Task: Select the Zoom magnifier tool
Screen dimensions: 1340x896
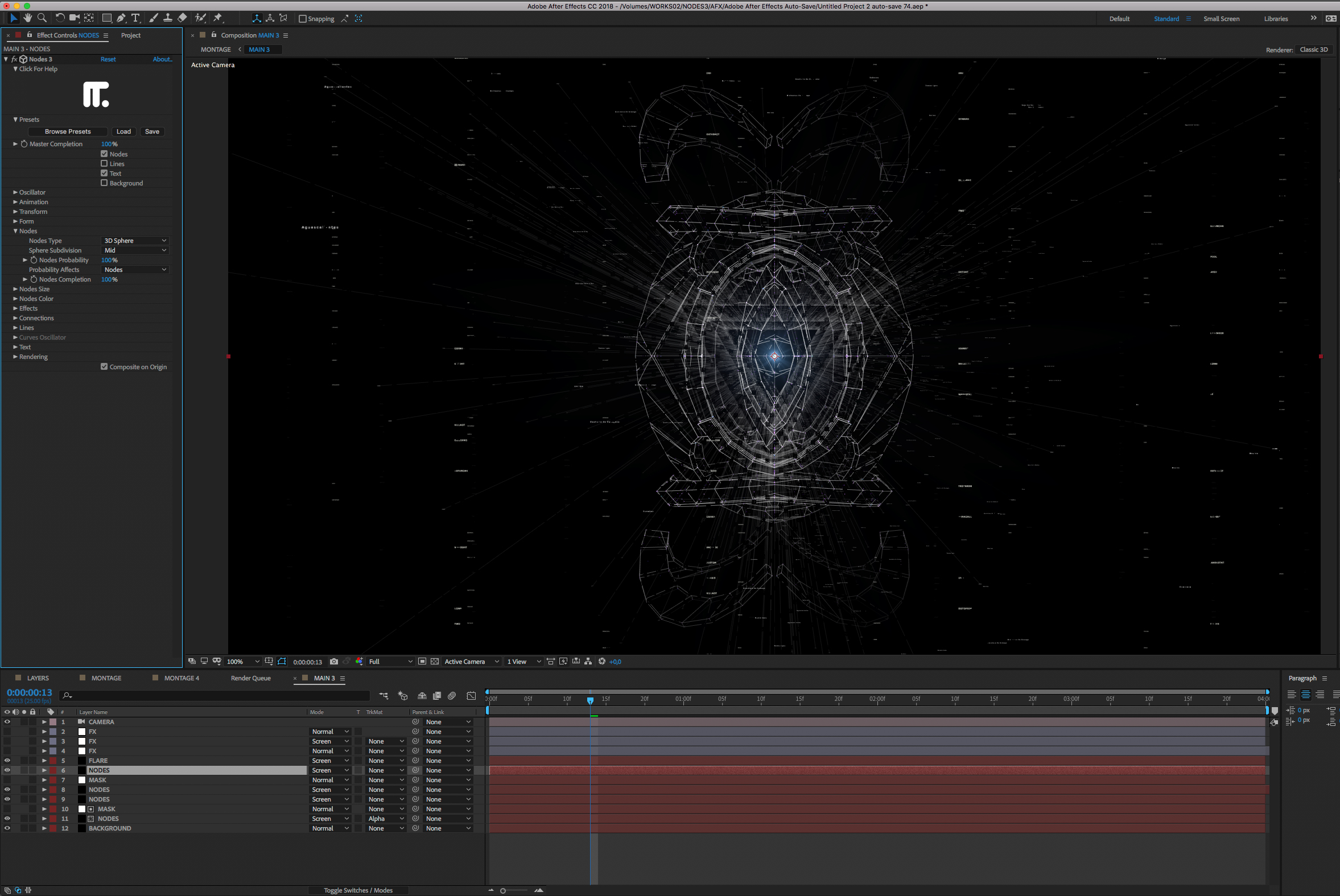Action: (x=42, y=18)
